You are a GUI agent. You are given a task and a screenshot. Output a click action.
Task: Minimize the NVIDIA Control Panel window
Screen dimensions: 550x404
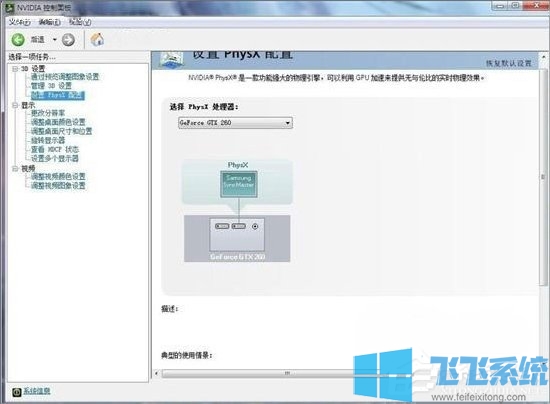pos(499,5)
